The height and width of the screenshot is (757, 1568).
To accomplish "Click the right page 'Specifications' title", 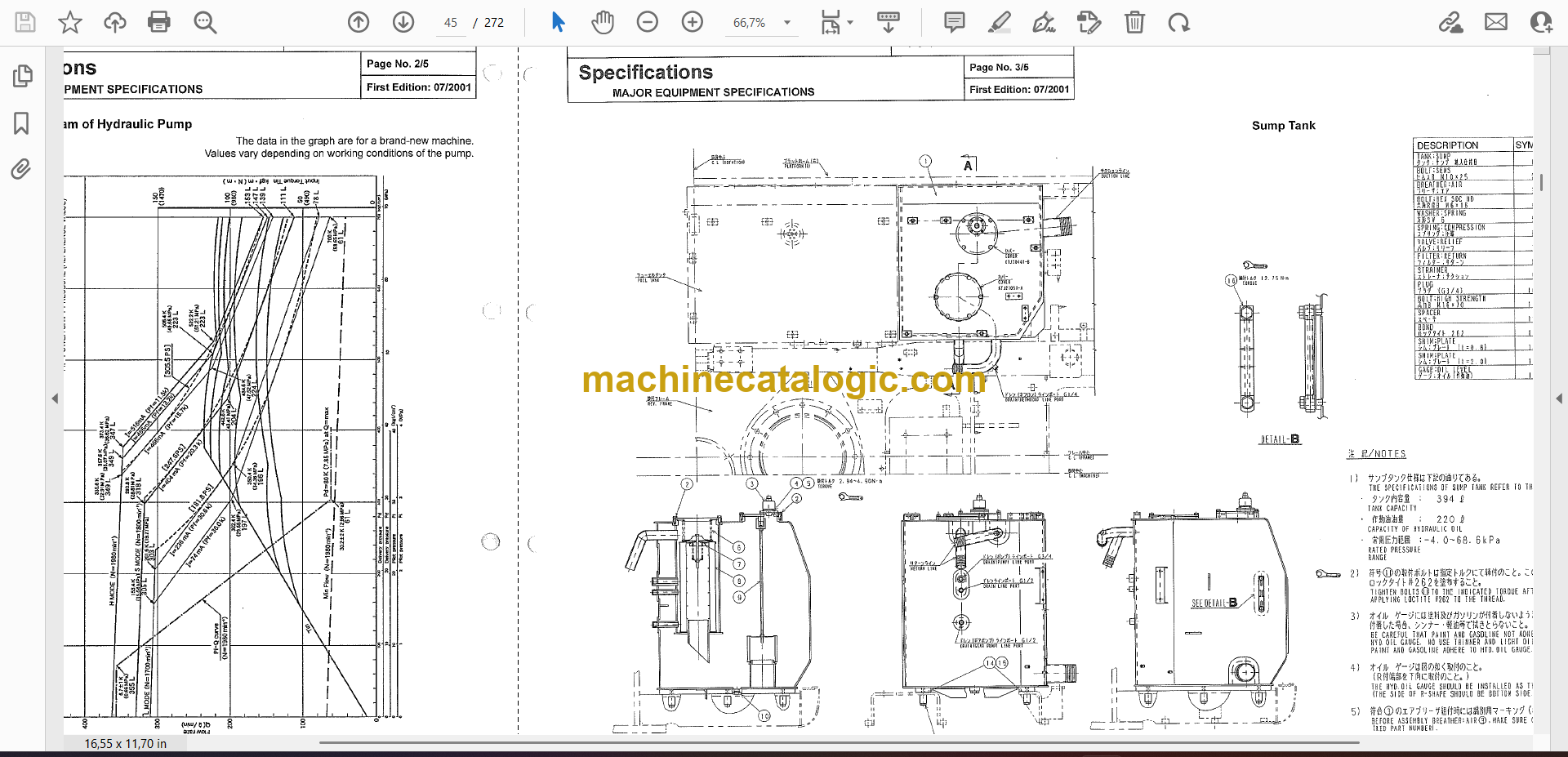I will 645,72.
